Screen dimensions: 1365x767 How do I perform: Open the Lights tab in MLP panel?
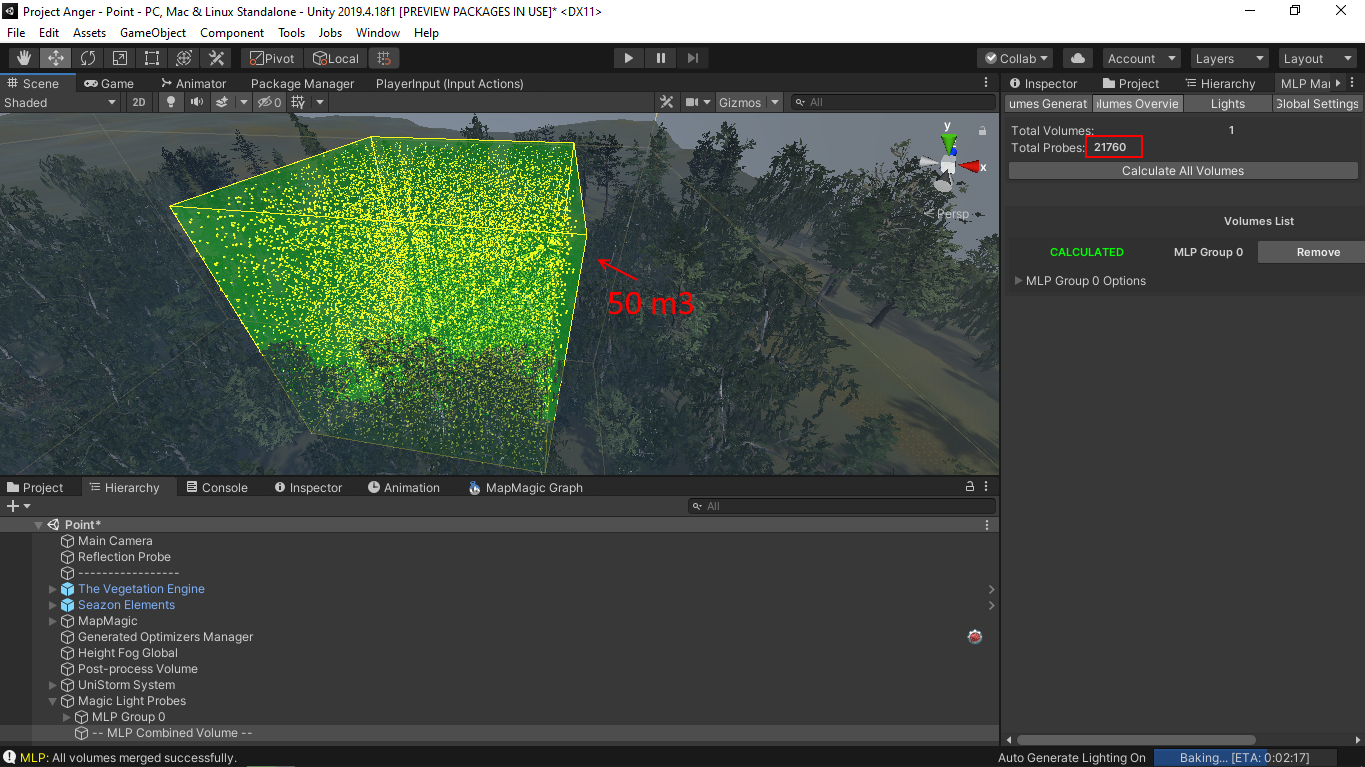point(1228,104)
